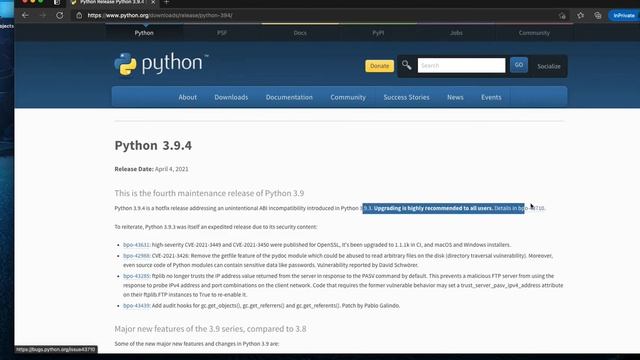Screen dimensions: 640x360
Task: Click the InPrivate badge
Action: pyautogui.click(x=624, y=16)
